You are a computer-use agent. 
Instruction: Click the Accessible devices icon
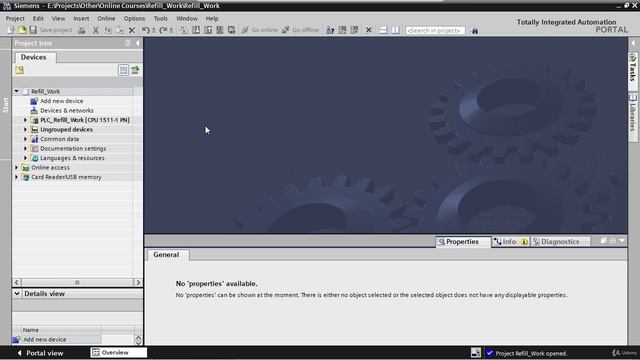330,30
